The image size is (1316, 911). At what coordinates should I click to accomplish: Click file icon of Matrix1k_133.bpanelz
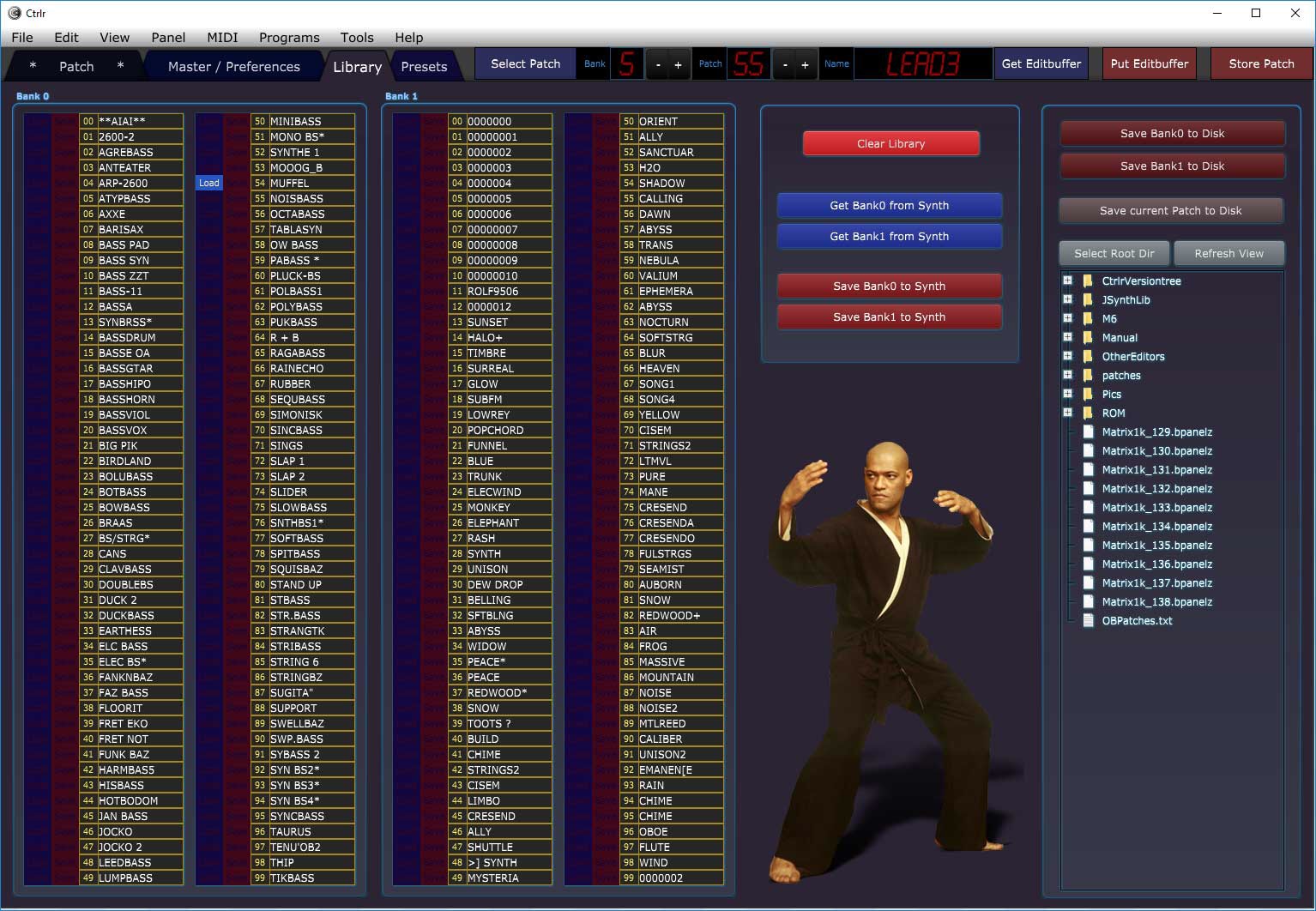[1088, 508]
